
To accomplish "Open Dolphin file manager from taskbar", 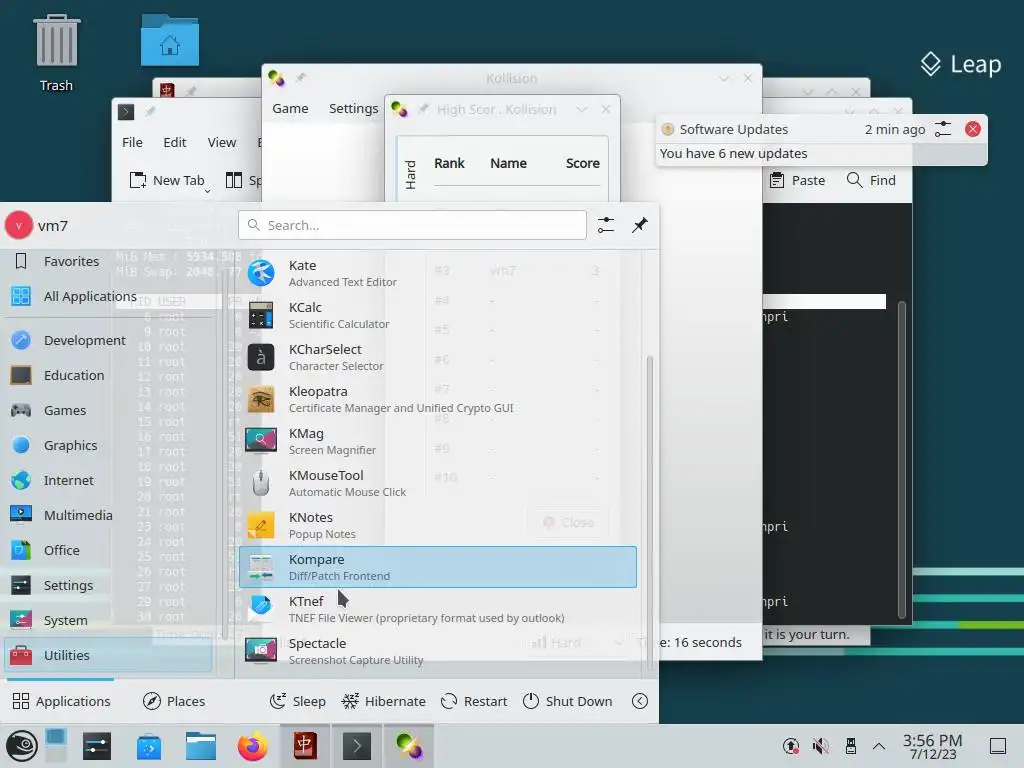I will point(200,746).
